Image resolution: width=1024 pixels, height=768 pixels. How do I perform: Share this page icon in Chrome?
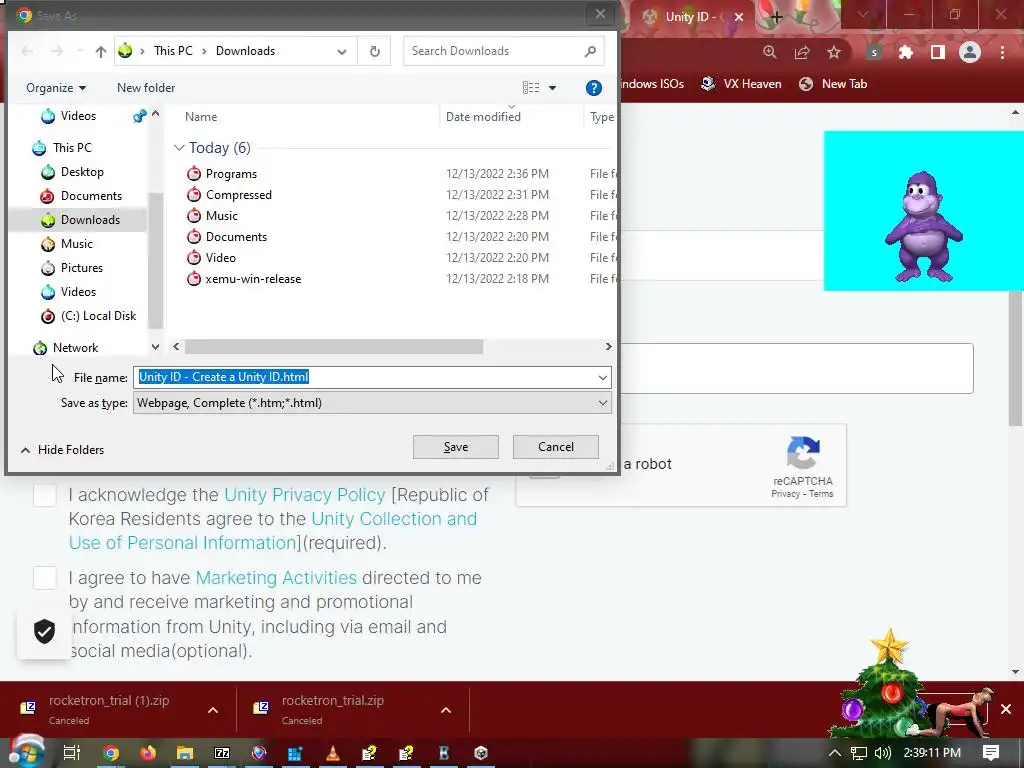point(802,52)
